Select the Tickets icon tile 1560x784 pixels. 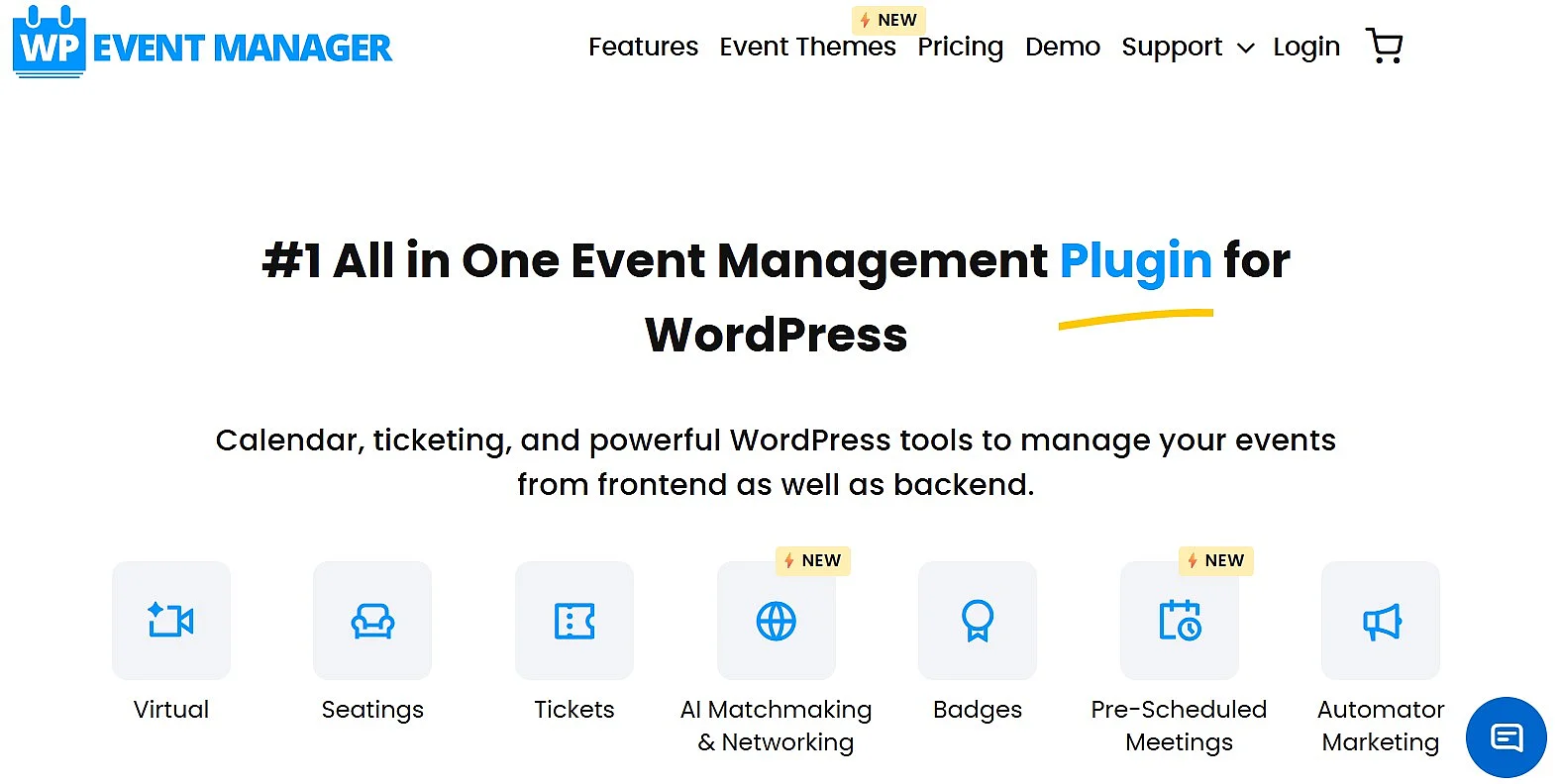(574, 621)
